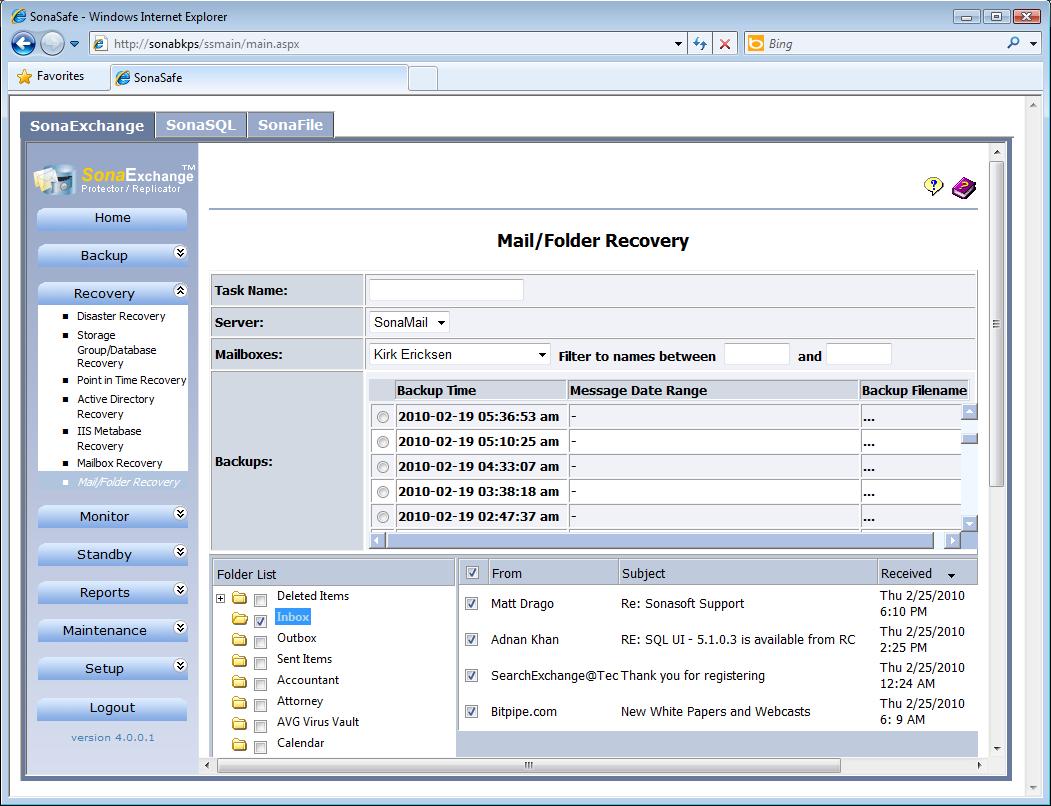Click the backups list horizontal scrollbar

click(x=660, y=541)
